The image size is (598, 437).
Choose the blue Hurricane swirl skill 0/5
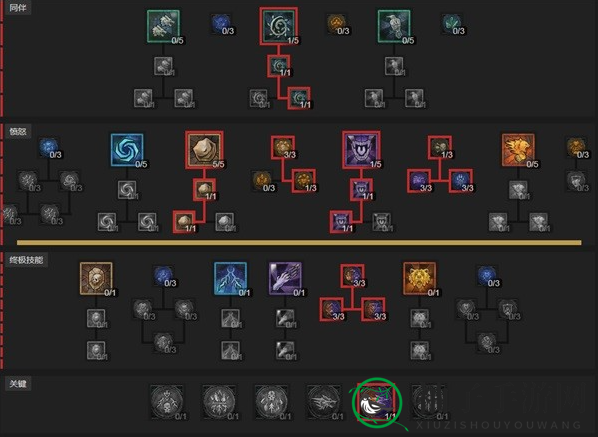click(x=127, y=150)
